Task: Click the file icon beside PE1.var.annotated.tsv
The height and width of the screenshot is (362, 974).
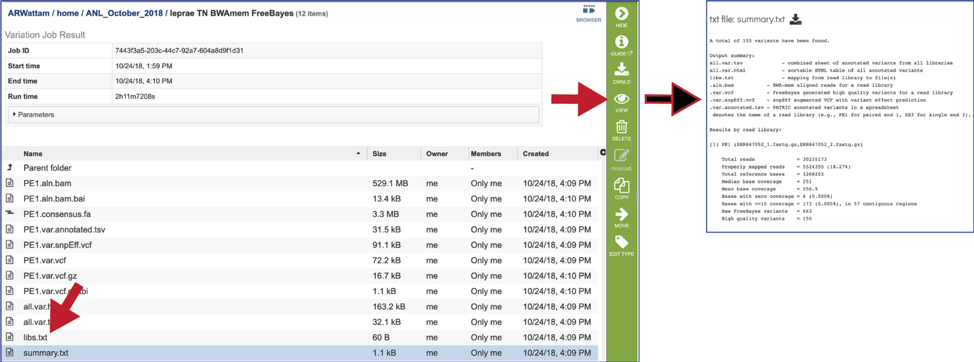Action: coord(9,229)
